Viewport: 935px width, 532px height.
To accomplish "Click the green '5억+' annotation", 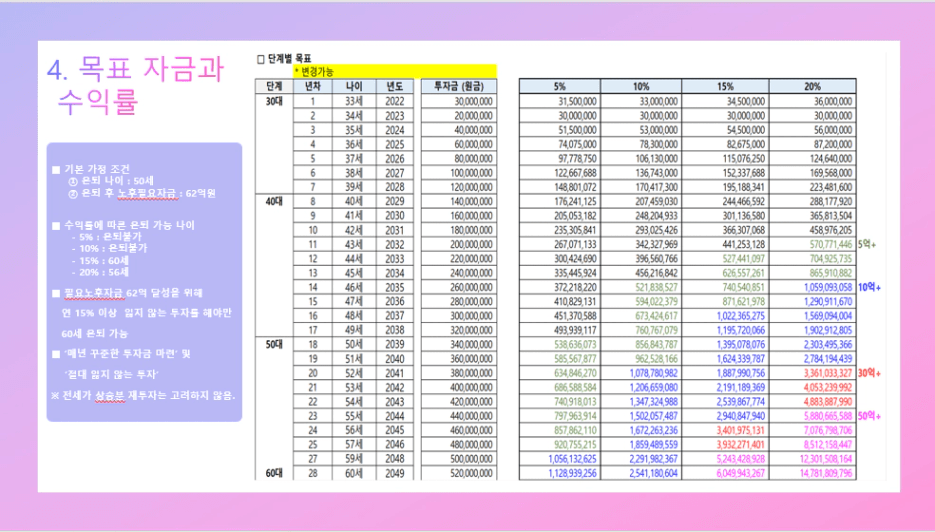I will pyautogui.click(x=867, y=243).
